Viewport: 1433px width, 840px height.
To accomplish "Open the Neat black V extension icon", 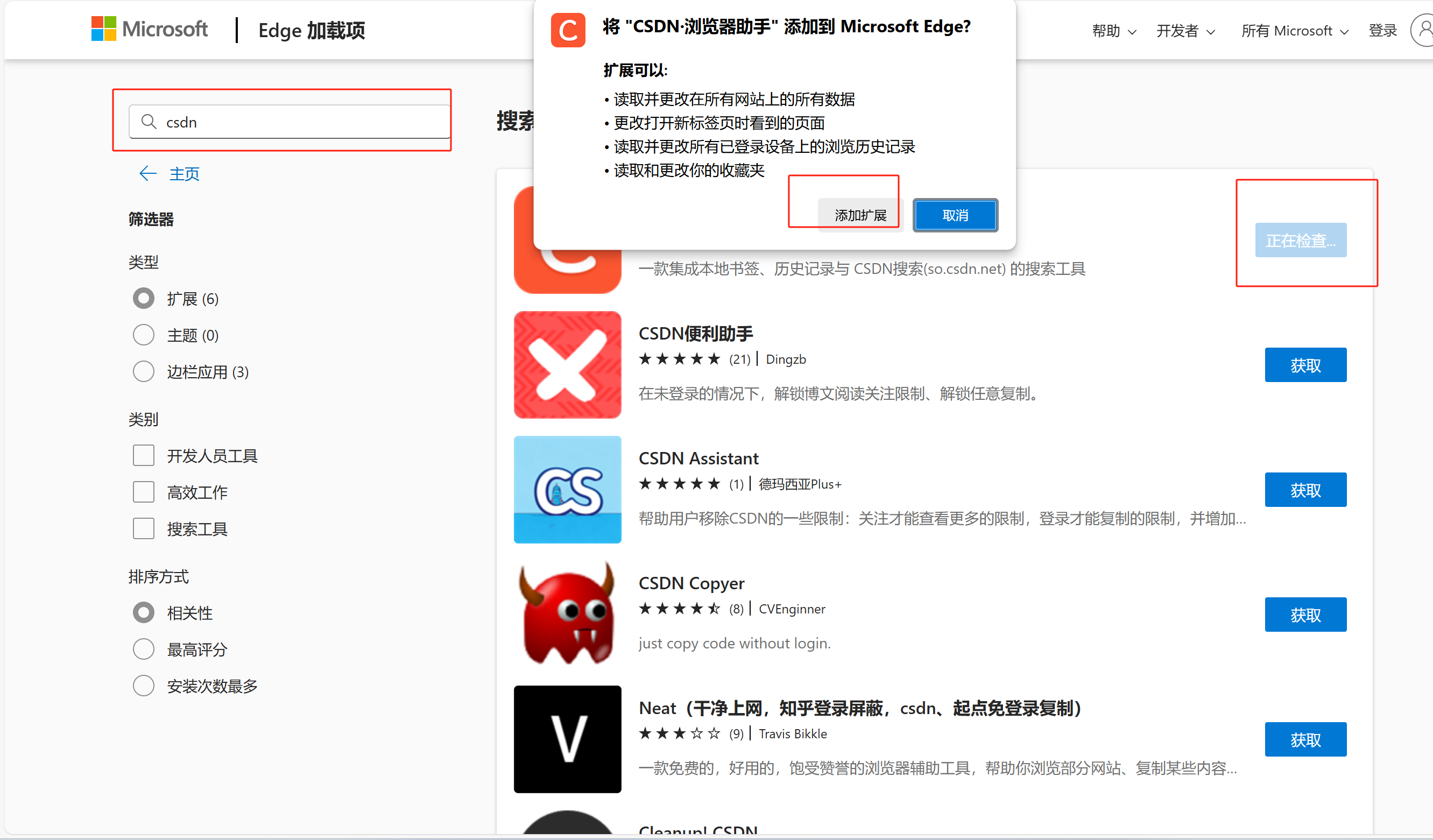I will pos(567,739).
